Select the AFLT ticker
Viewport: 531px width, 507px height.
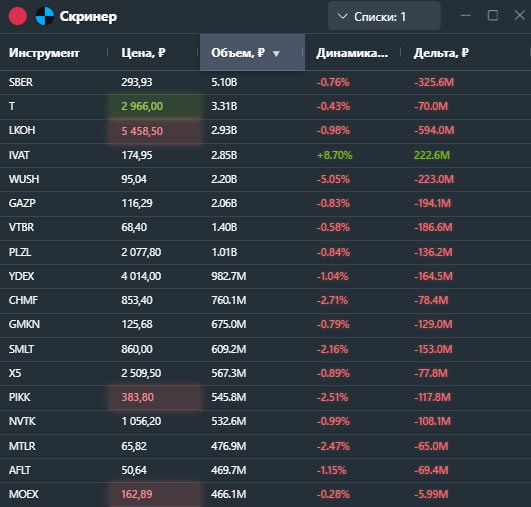(x=20, y=470)
